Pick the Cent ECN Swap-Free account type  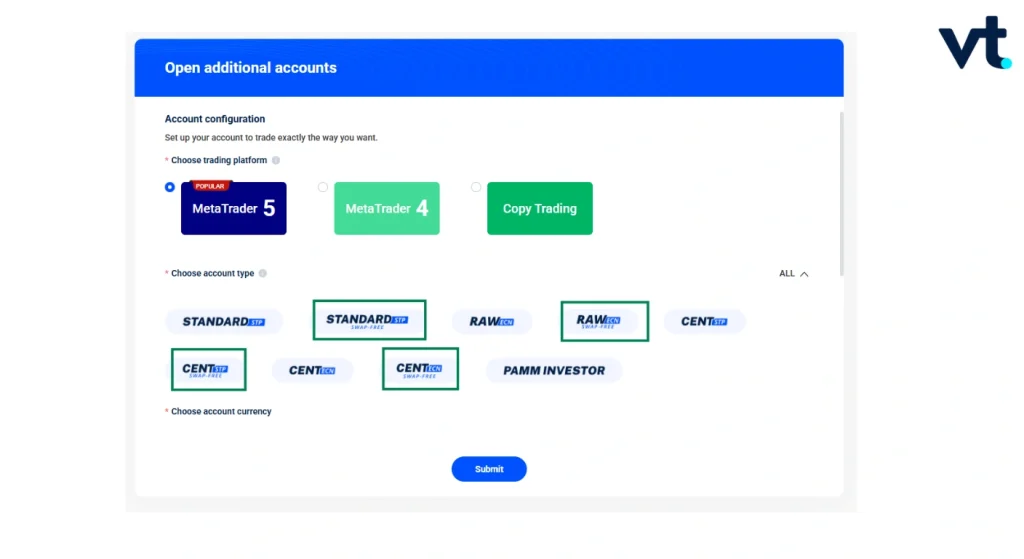[420, 369]
